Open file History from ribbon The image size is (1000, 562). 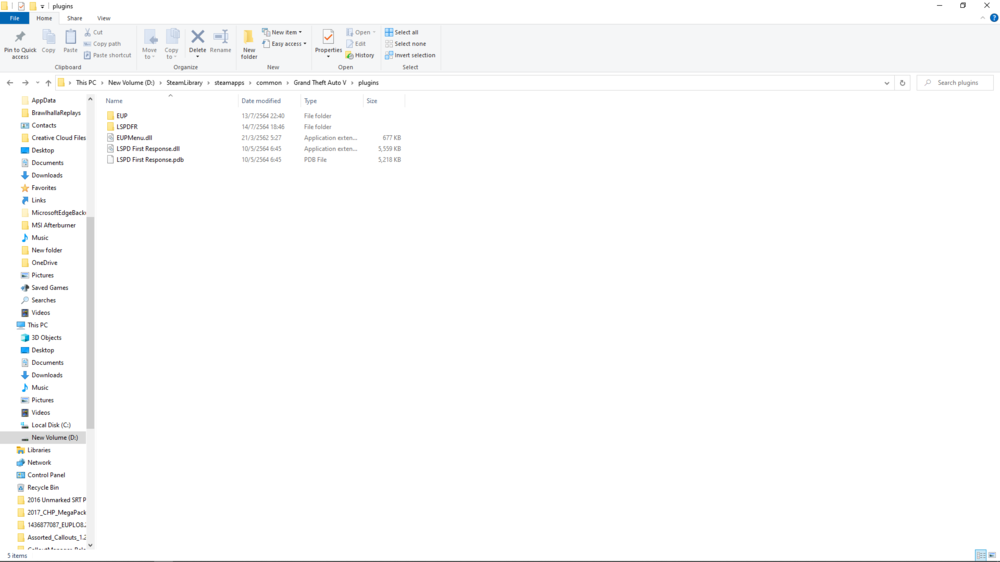click(360, 55)
